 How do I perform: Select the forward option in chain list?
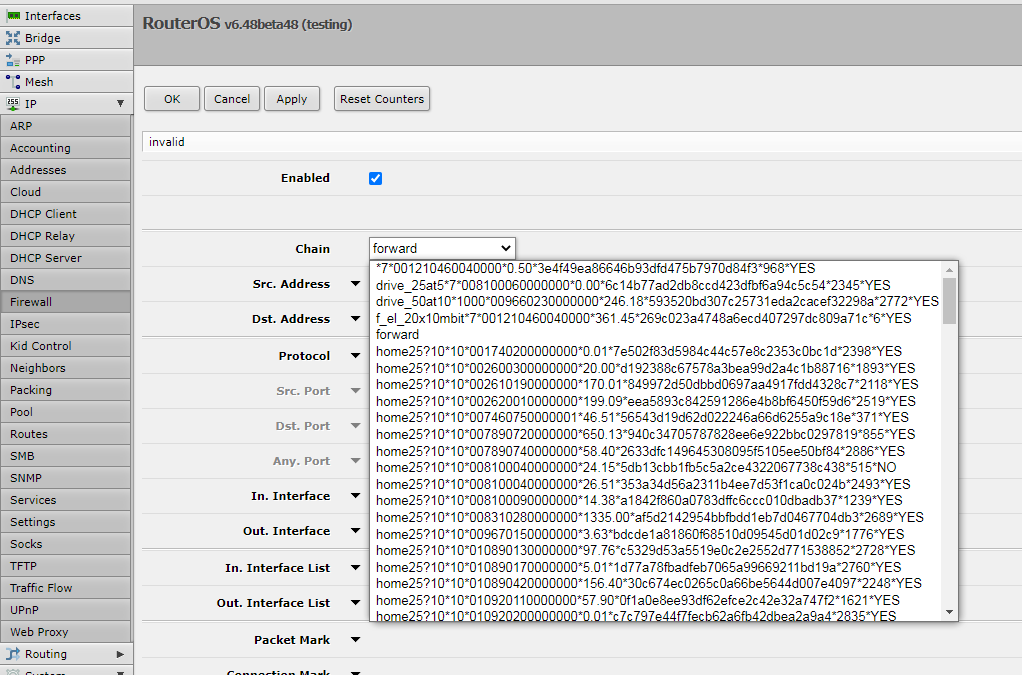point(658,335)
